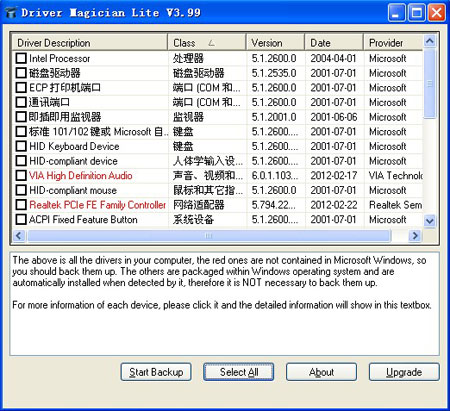Click the horizontal scrollbar thumb
The image size is (450, 411).
point(209,236)
